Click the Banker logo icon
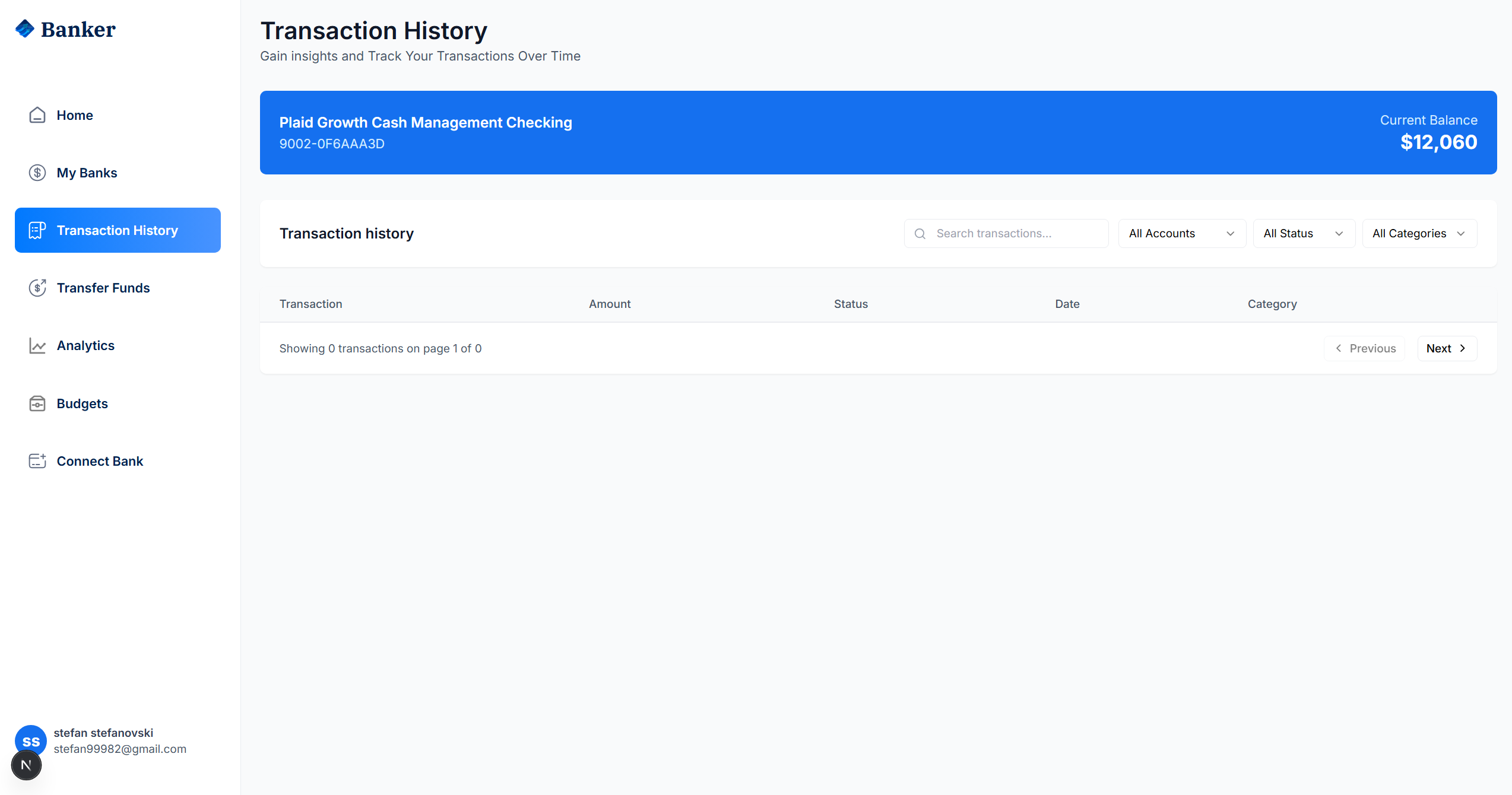 (25, 28)
